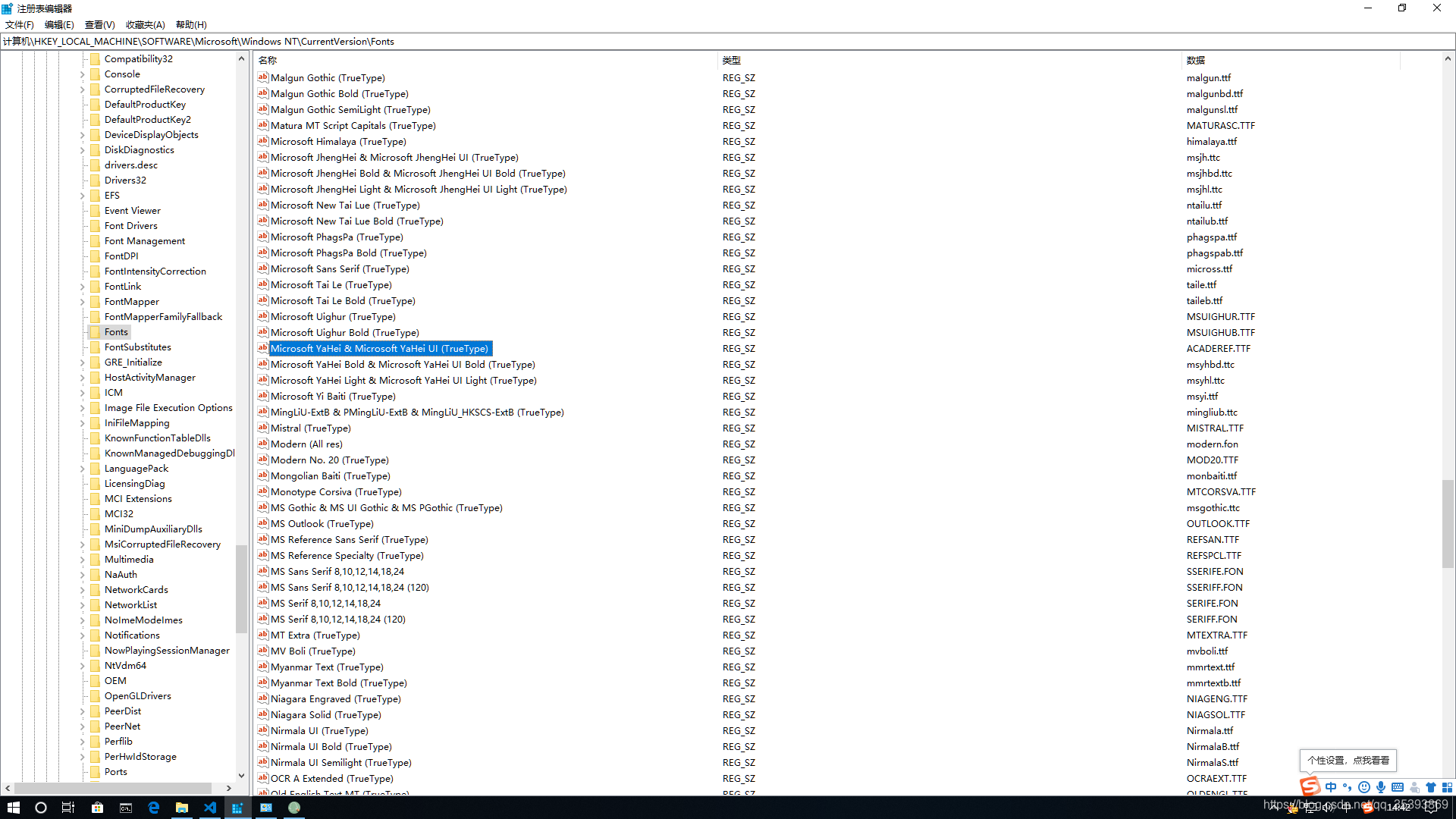Click the Sogou IME logo icon
The image size is (1456, 819).
coord(1310,787)
